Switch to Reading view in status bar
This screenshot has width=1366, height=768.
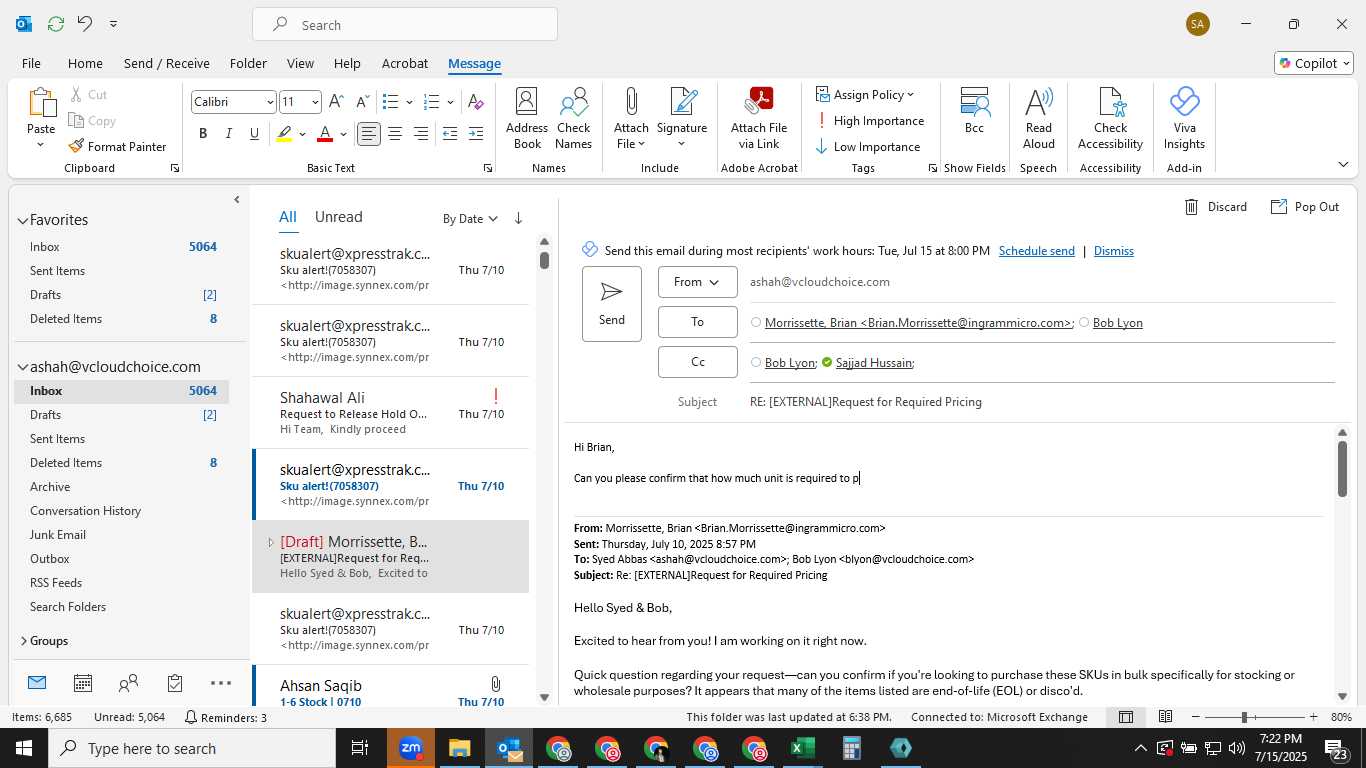click(x=1165, y=717)
